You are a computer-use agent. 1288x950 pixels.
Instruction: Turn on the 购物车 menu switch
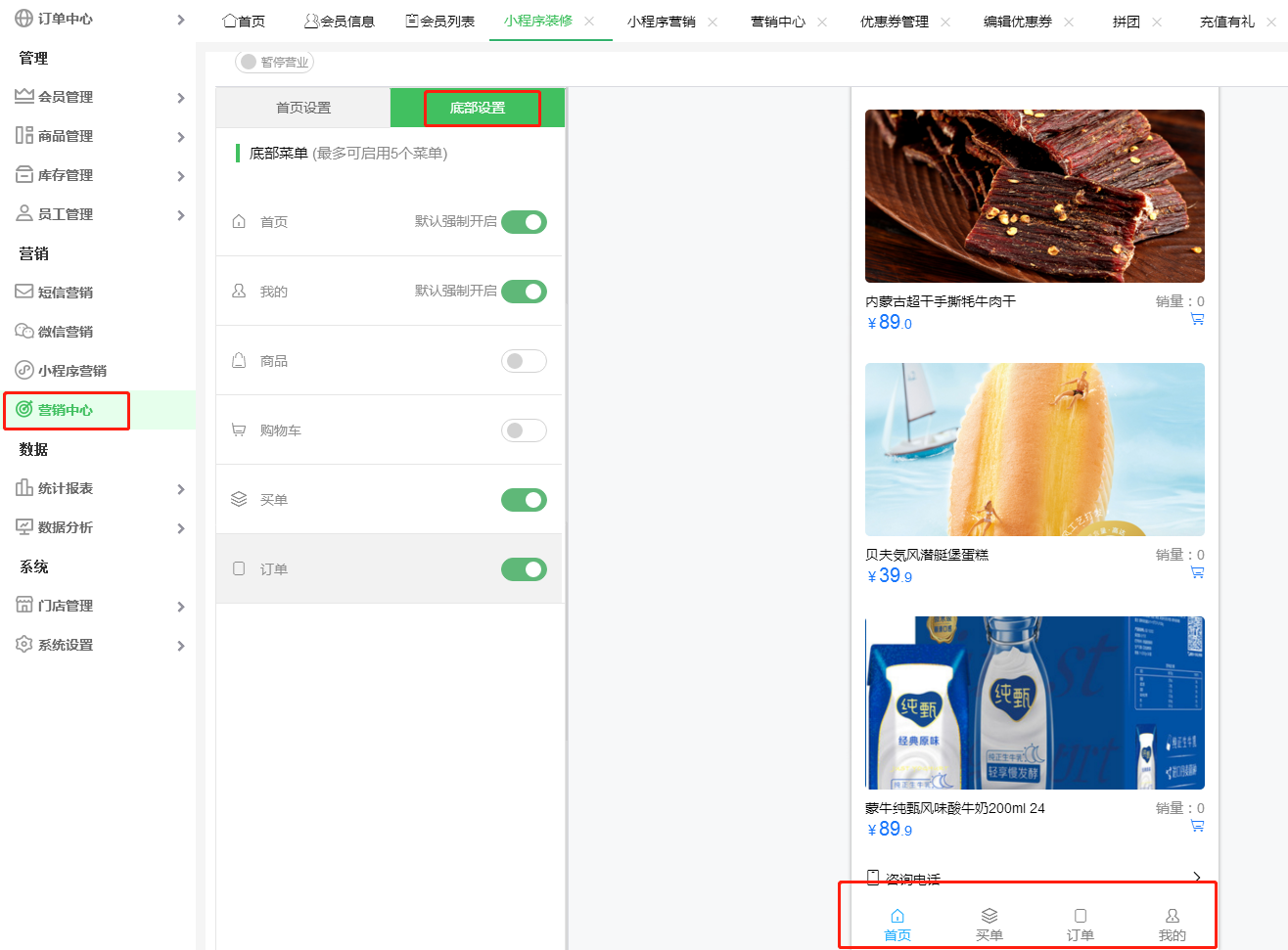point(524,430)
